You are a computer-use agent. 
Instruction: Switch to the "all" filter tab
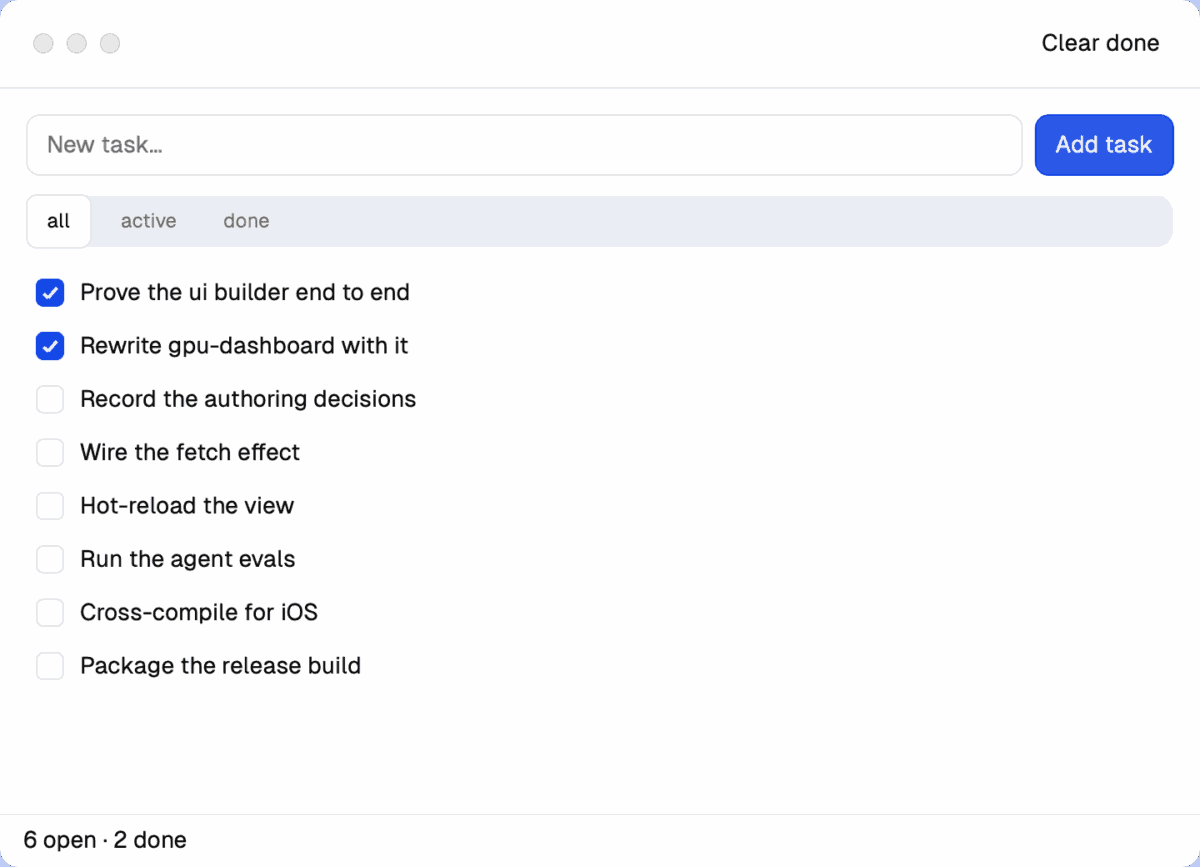tap(59, 221)
